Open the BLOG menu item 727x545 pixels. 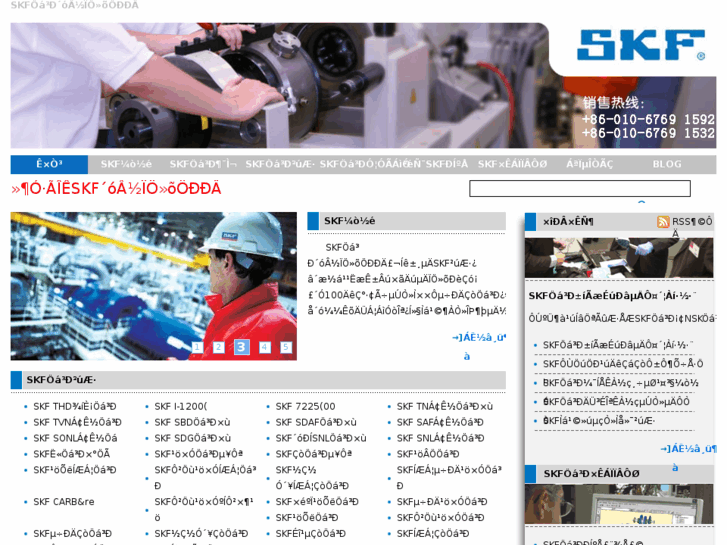[x=667, y=164]
